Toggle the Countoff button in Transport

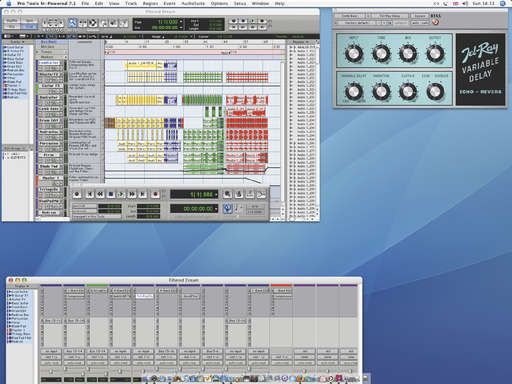coord(250,194)
